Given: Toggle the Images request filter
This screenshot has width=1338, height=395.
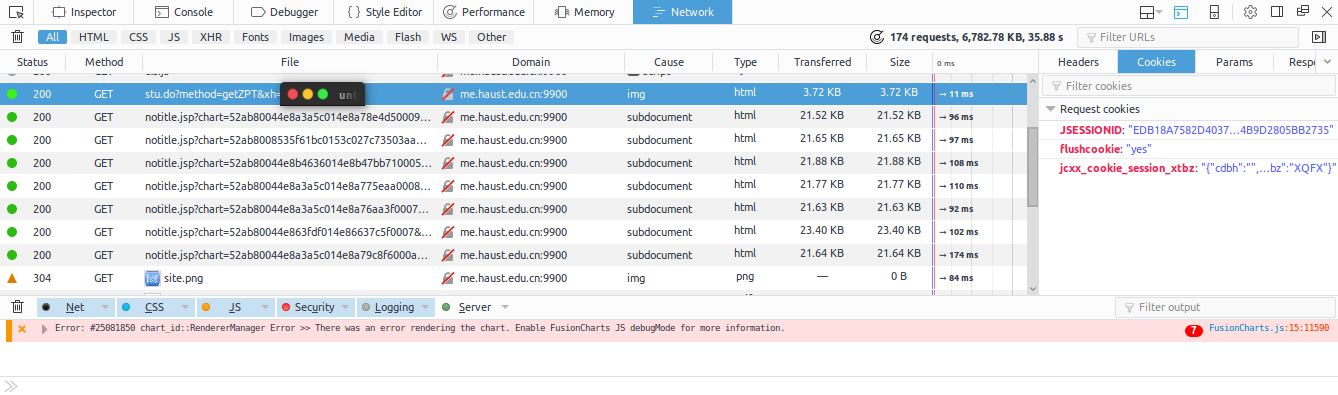Looking at the screenshot, I should point(306,37).
